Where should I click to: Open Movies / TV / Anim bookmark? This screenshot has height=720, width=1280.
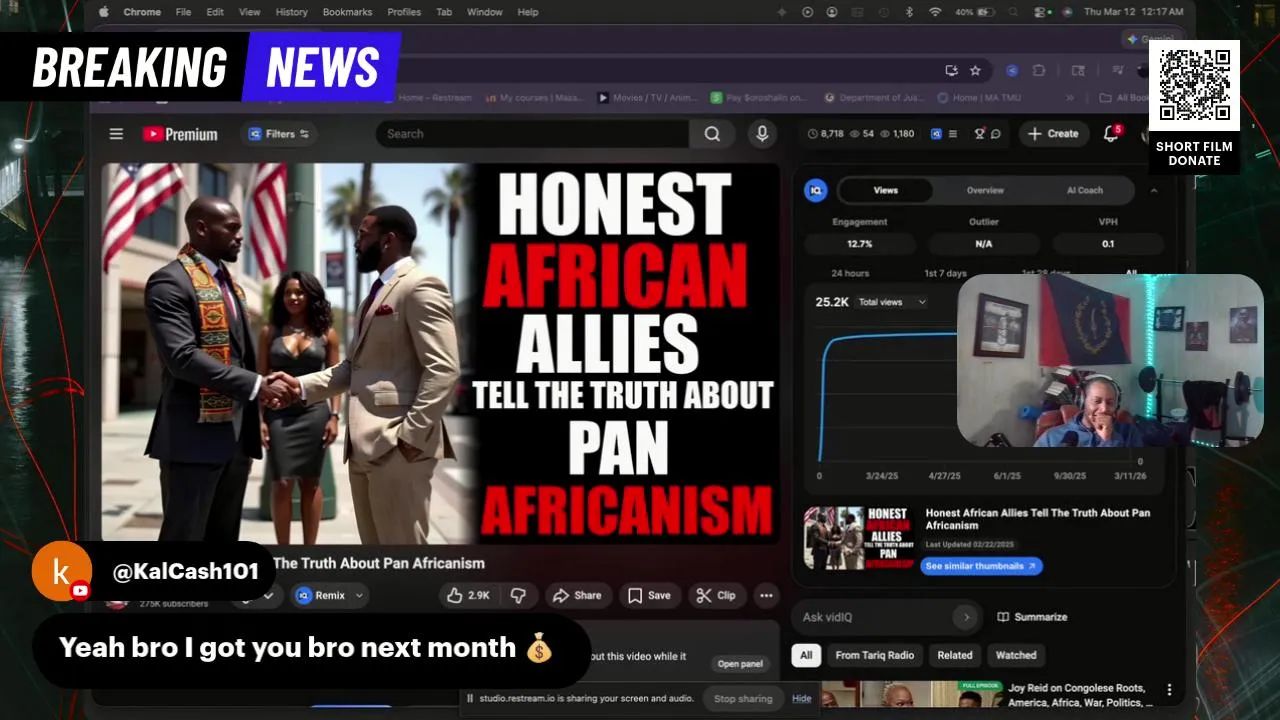click(647, 98)
